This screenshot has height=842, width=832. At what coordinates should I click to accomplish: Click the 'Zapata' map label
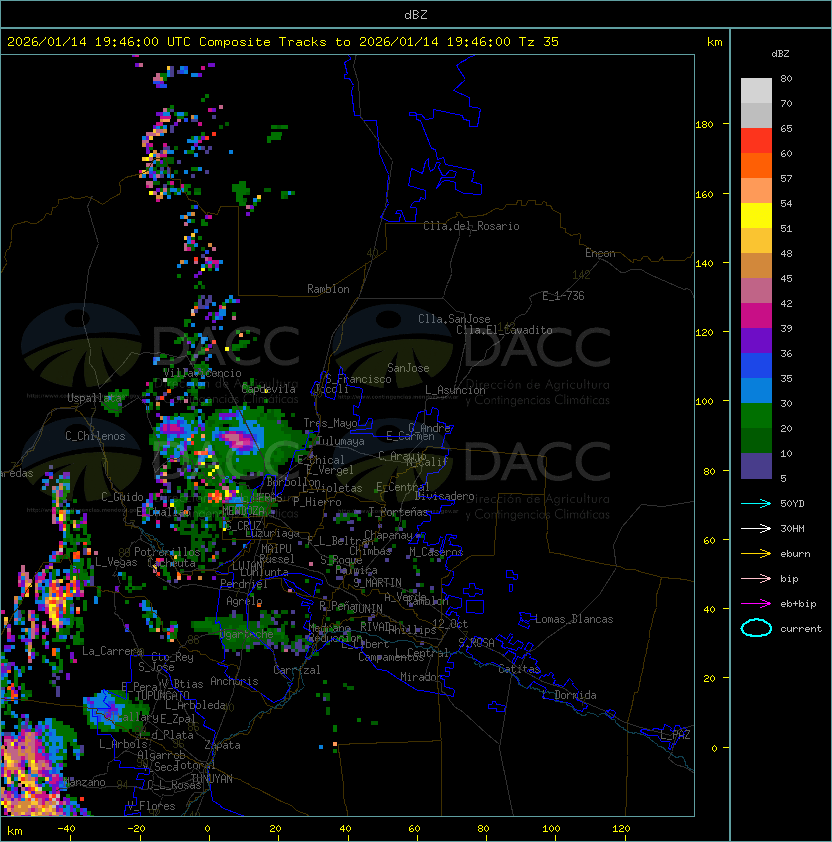[x=222, y=745]
